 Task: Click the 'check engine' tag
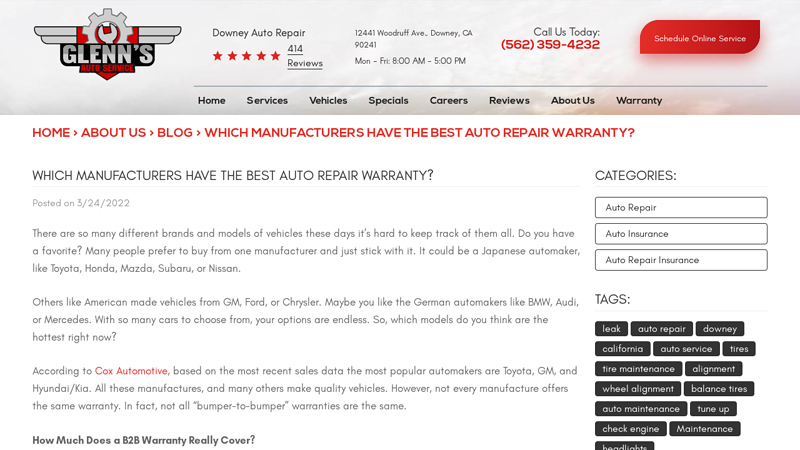click(631, 429)
